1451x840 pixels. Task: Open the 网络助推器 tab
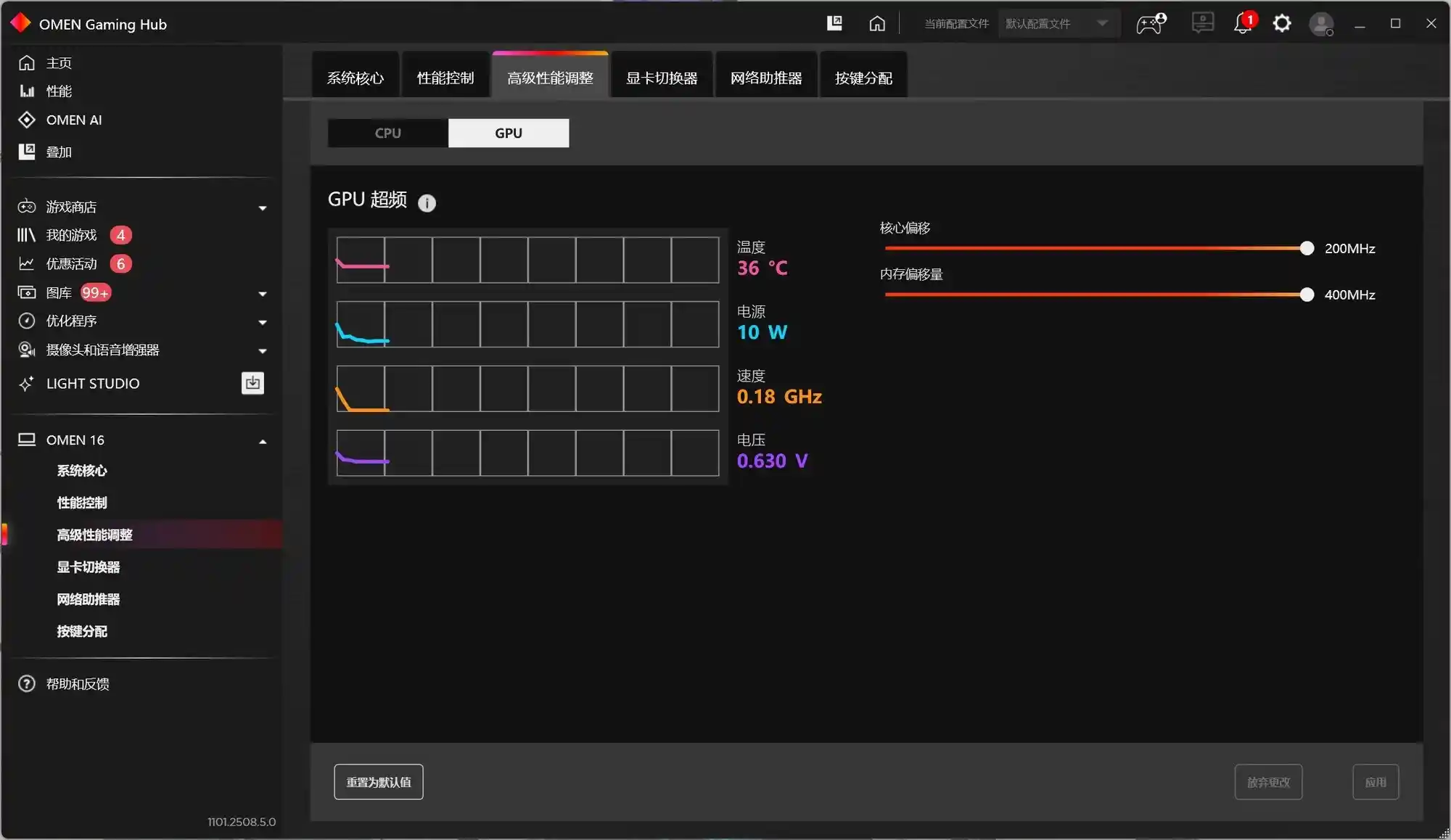[x=766, y=78]
